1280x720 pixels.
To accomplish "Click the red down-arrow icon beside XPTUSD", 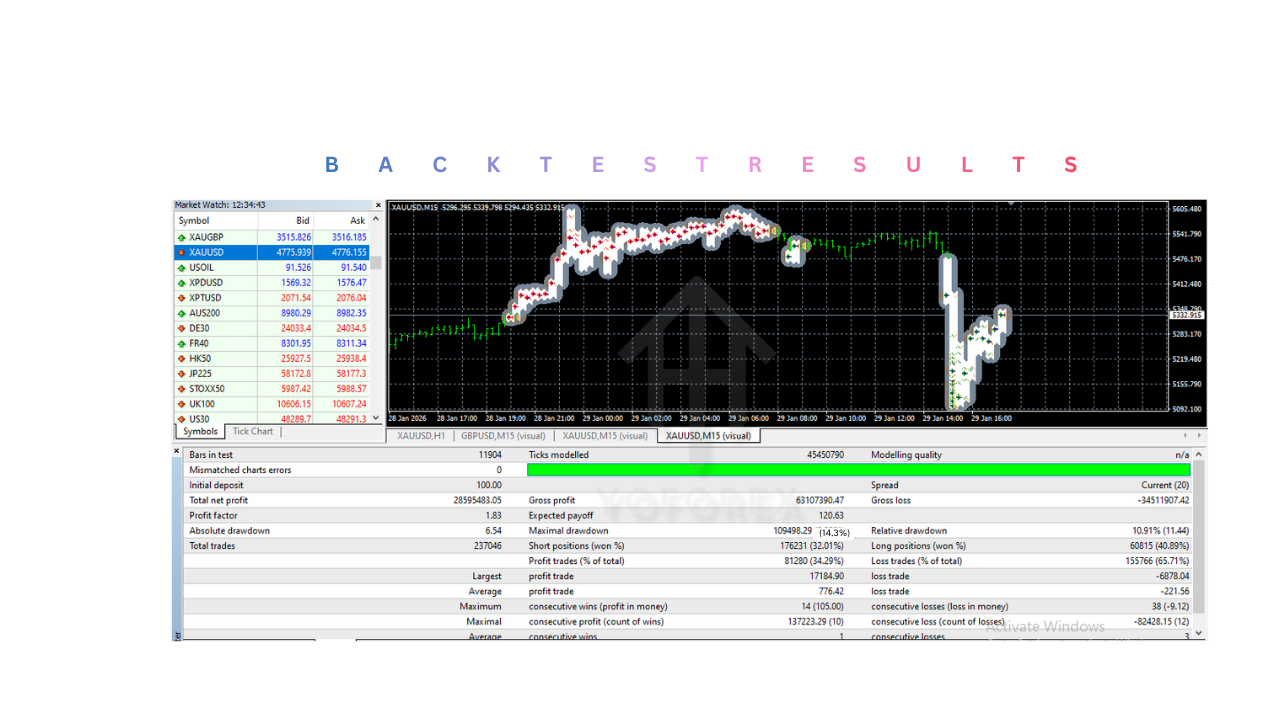I will (x=181, y=298).
